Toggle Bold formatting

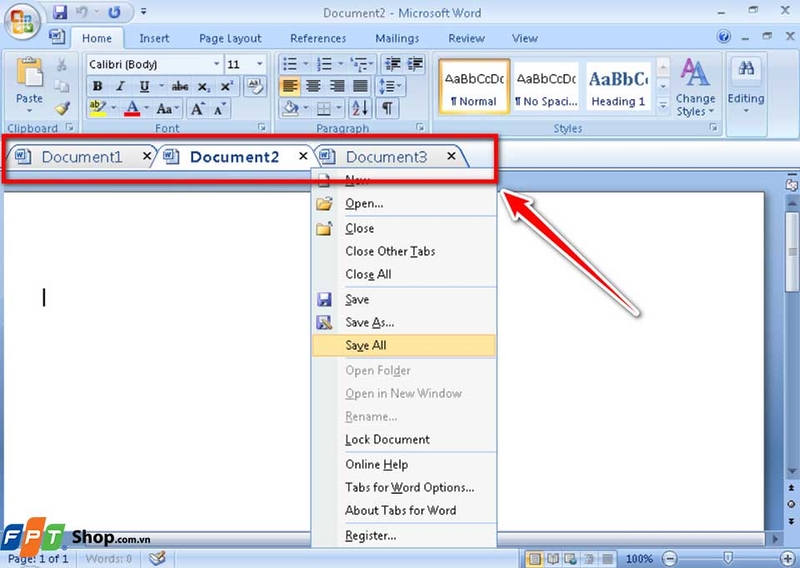pyautogui.click(x=97, y=86)
